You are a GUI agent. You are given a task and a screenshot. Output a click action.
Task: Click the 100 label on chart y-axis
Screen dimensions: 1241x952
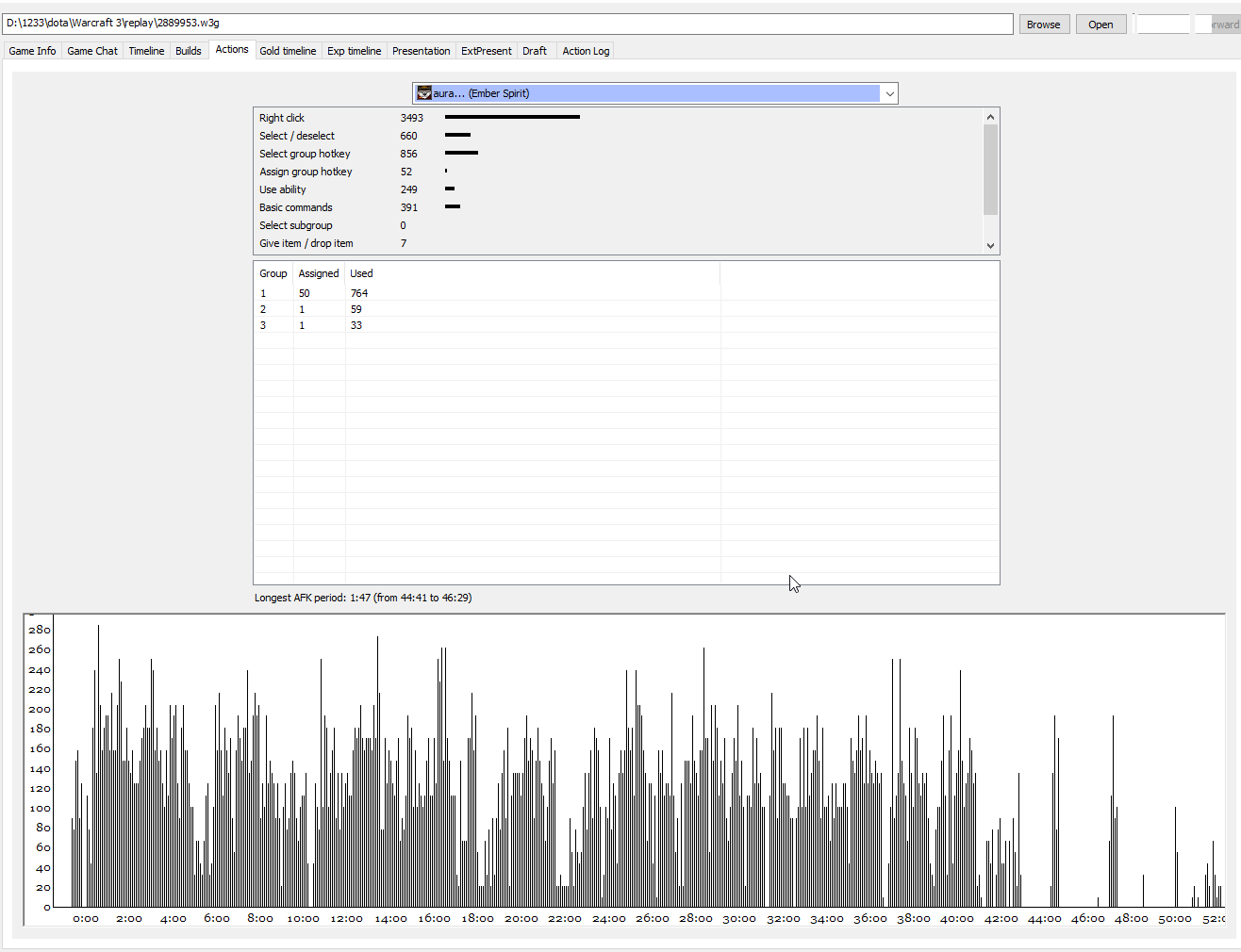[x=40, y=808]
